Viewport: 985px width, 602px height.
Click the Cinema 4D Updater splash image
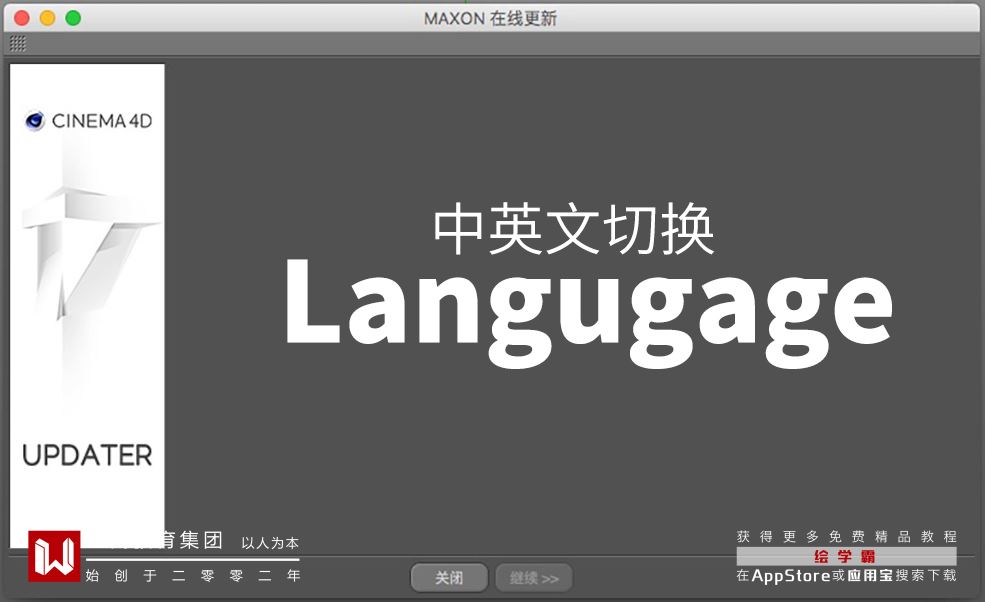coord(87,305)
